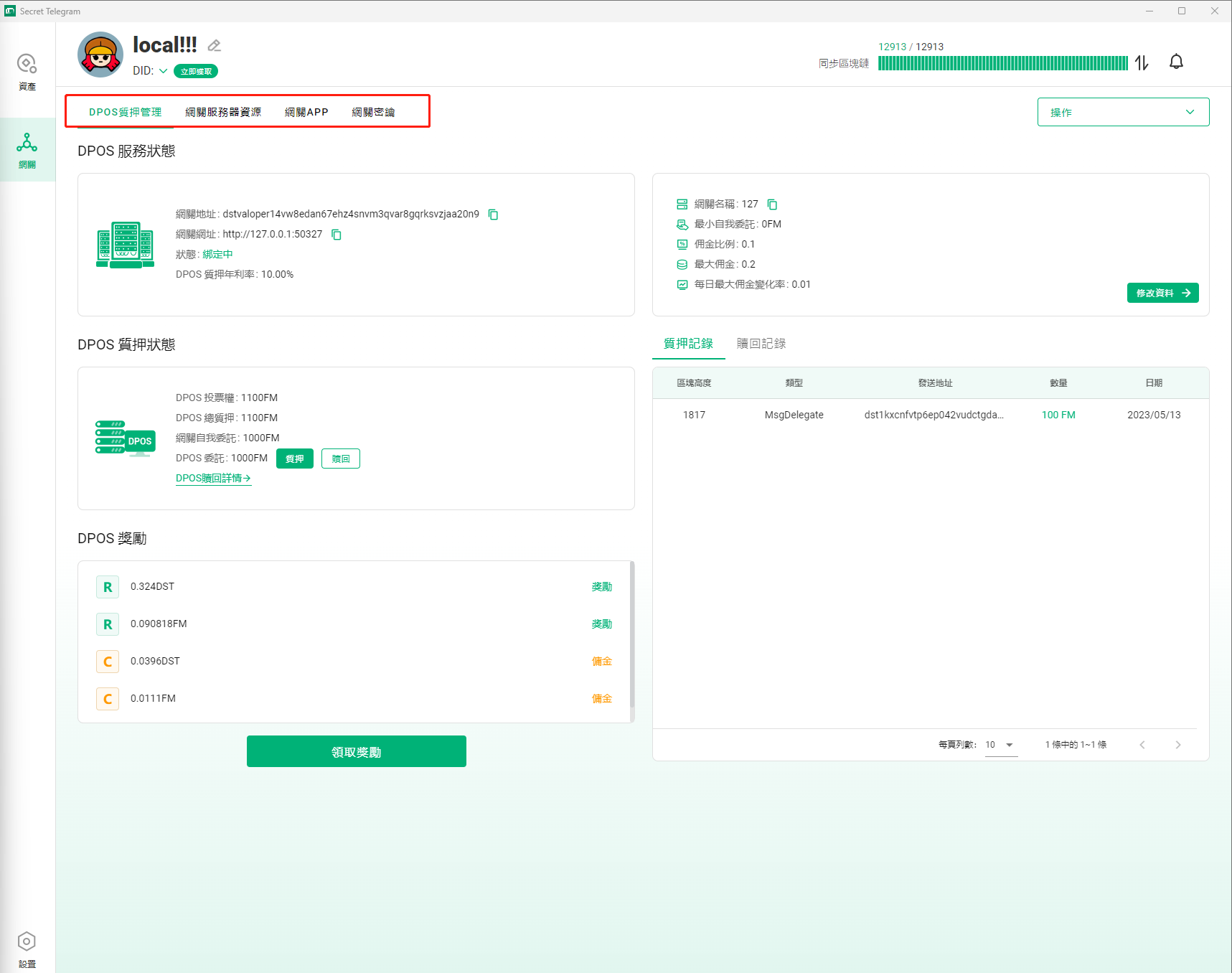Viewport: 1232px width, 973px height.
Task: Click the 獎勵 label for 0.324DST
Action: point(602,587)
